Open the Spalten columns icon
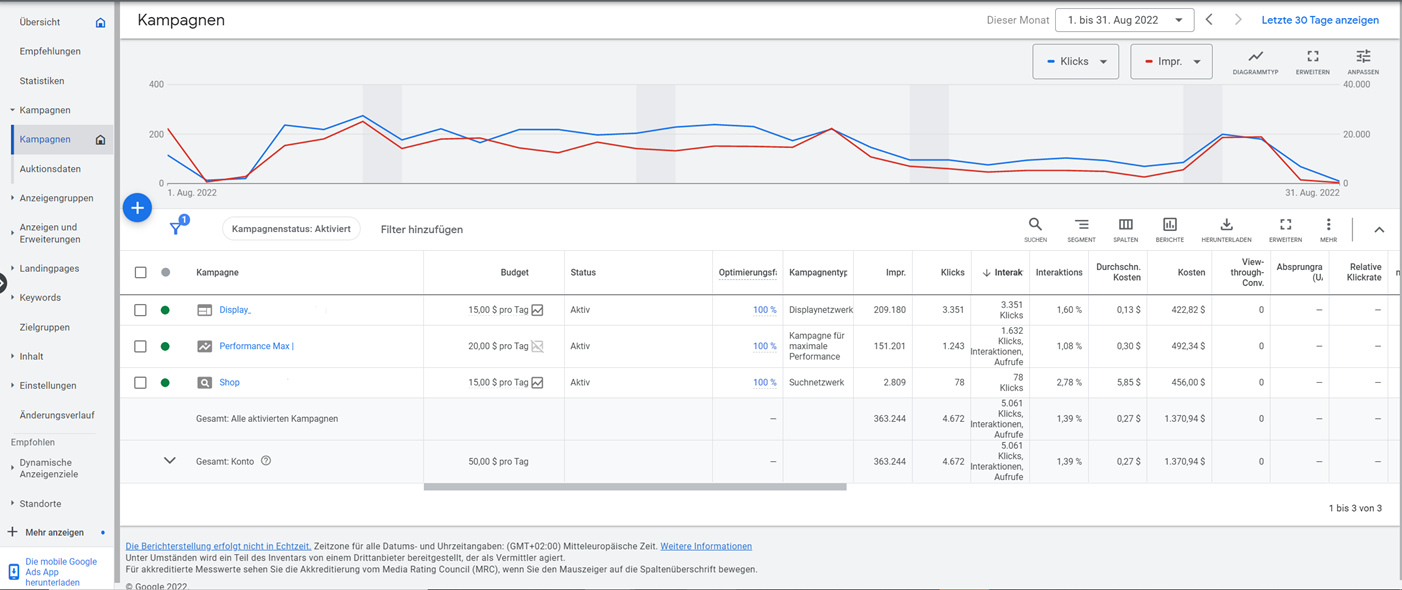Viewport: 1402px width, 590px height. coord(1125,228)
